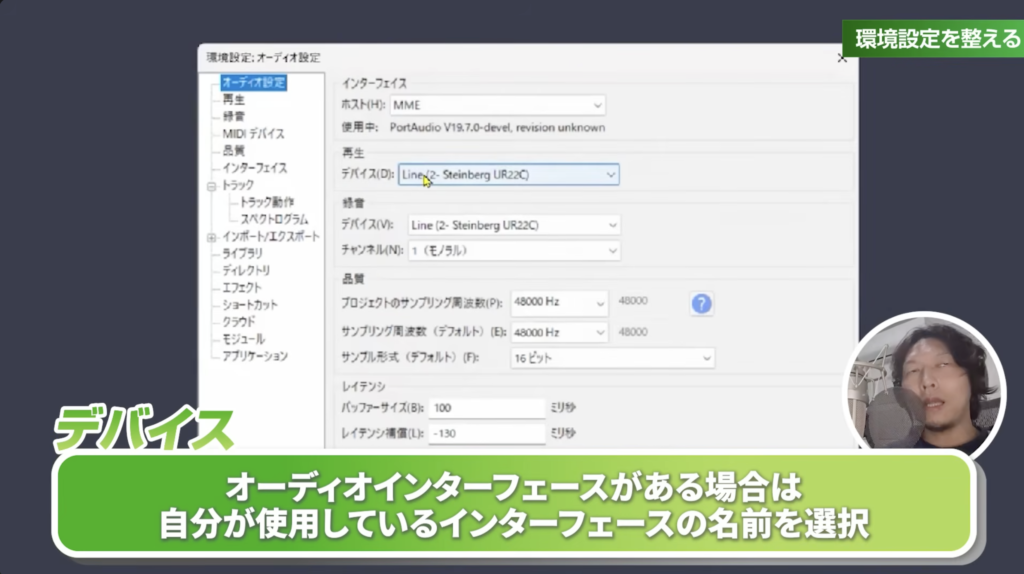
Task: Open the 再生 デバイス dropdown
Action: click(508, 175)
